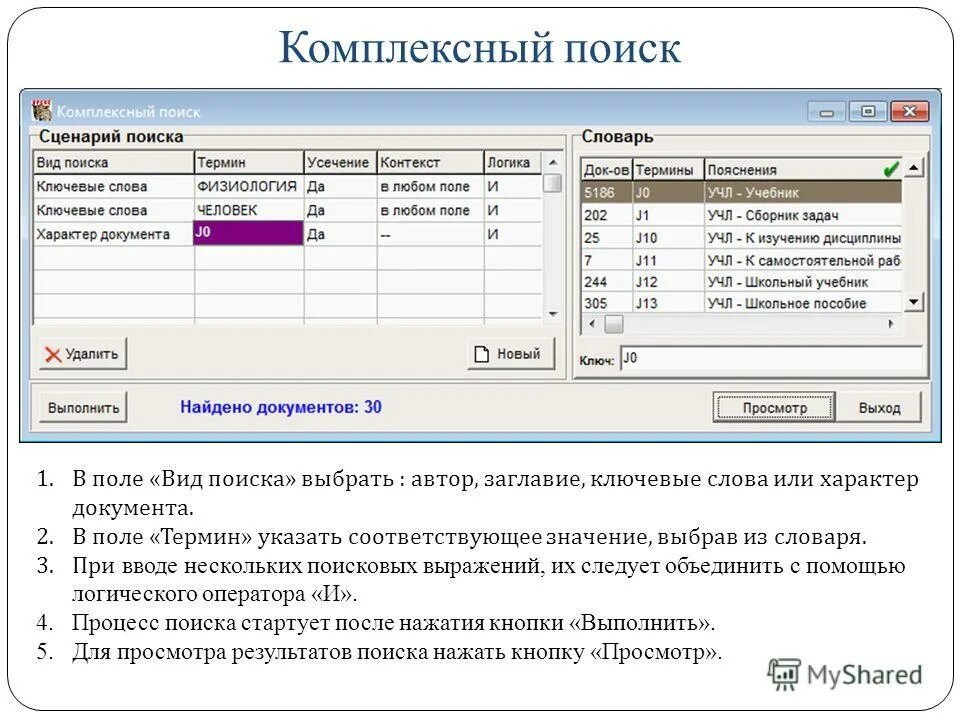
Task: Click the dictionary horizontal scrollbar thumb
Action: click(x=613, y=323)
